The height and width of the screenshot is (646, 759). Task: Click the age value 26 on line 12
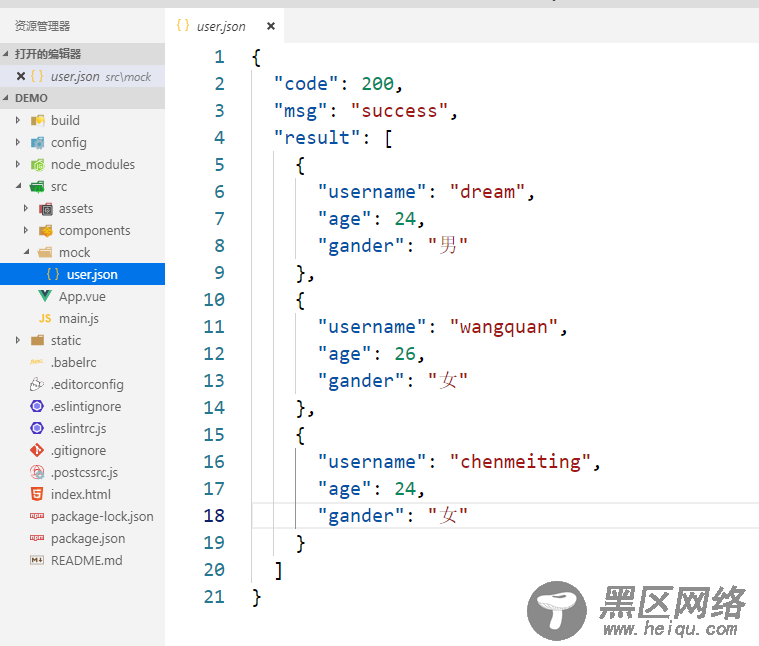405,354
